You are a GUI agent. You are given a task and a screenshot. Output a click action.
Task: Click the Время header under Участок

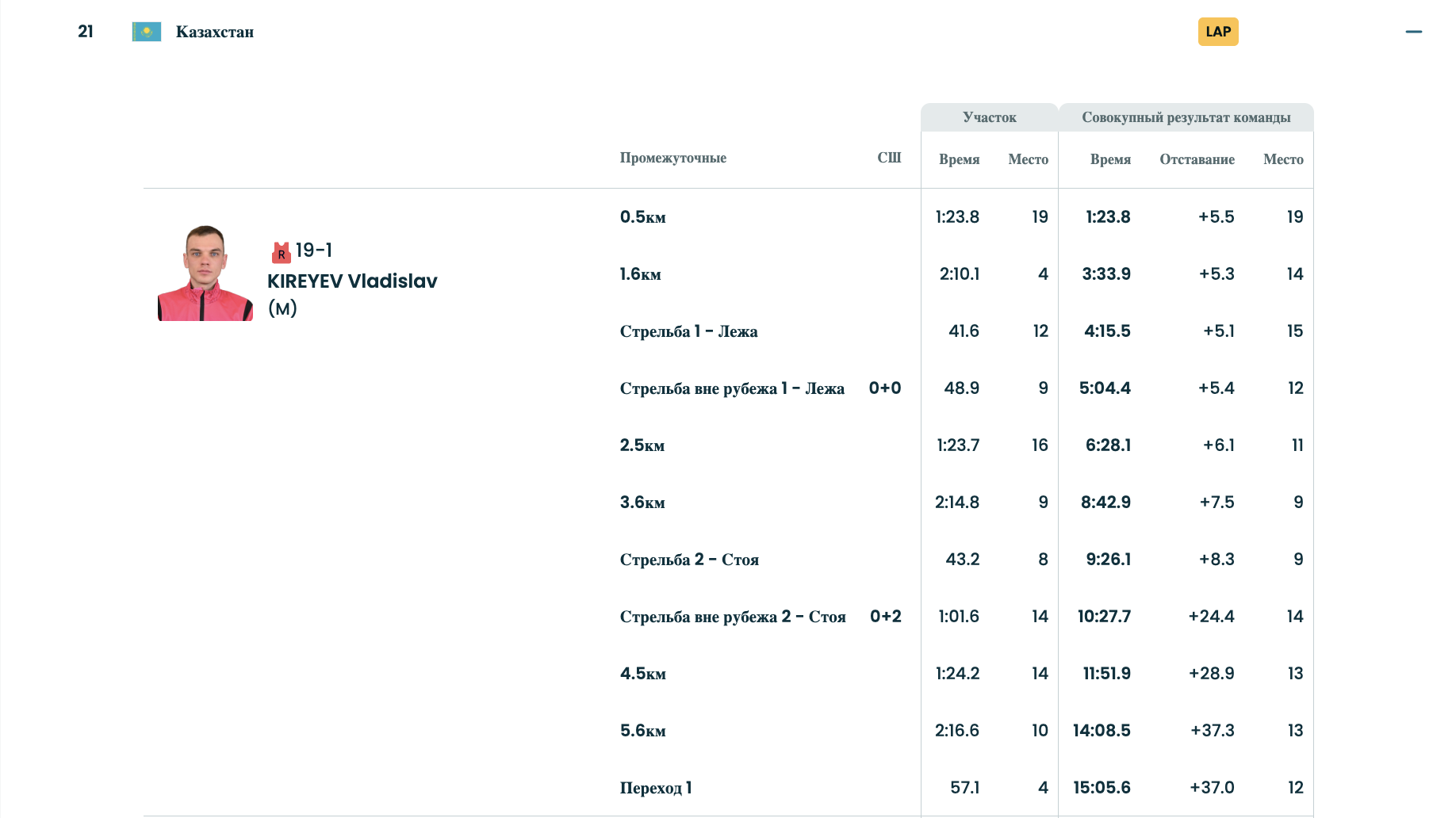(x=959, y=159)
